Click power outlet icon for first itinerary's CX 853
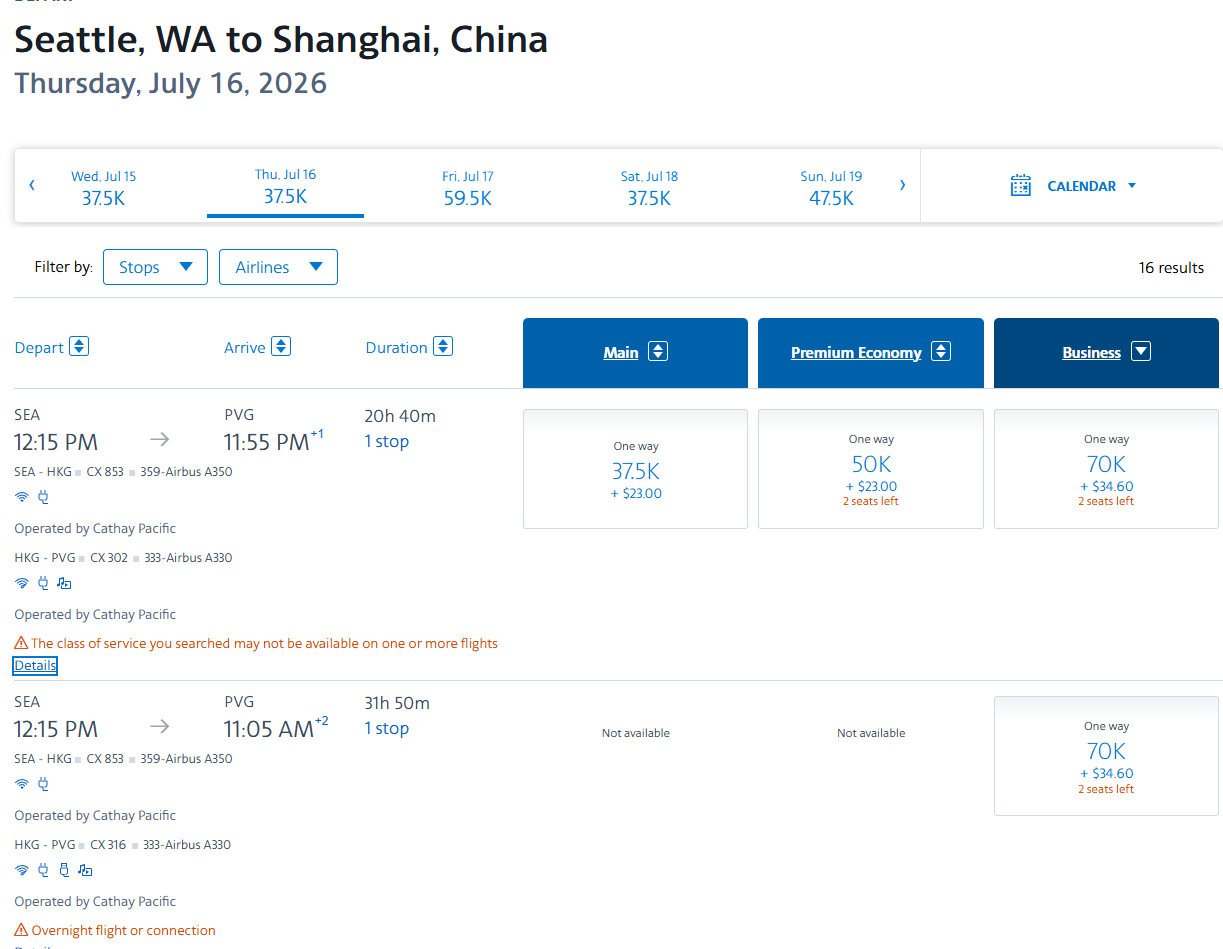This screenshot has height=949, width=1223. [43, 497]
